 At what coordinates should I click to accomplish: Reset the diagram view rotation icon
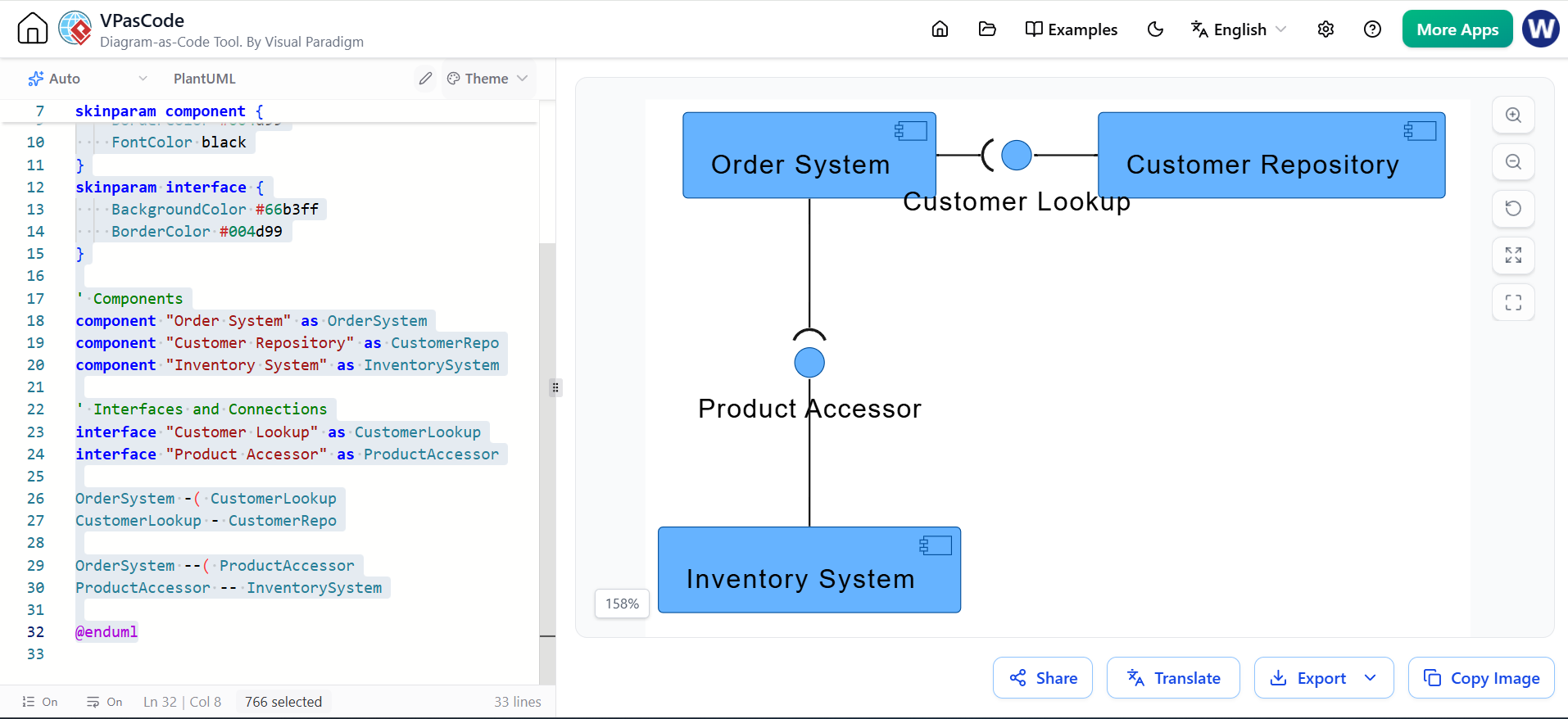(1513, 209)
